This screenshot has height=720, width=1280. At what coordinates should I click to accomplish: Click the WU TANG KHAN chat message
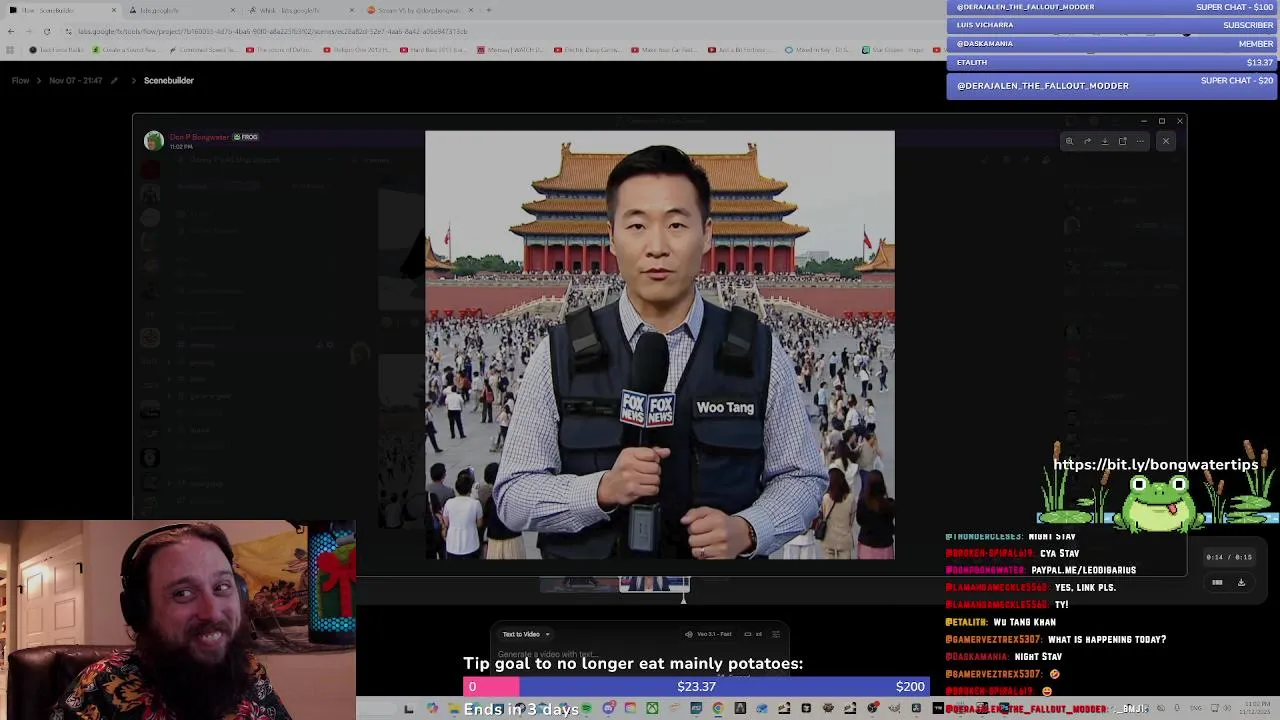(x=1024, y=622)
